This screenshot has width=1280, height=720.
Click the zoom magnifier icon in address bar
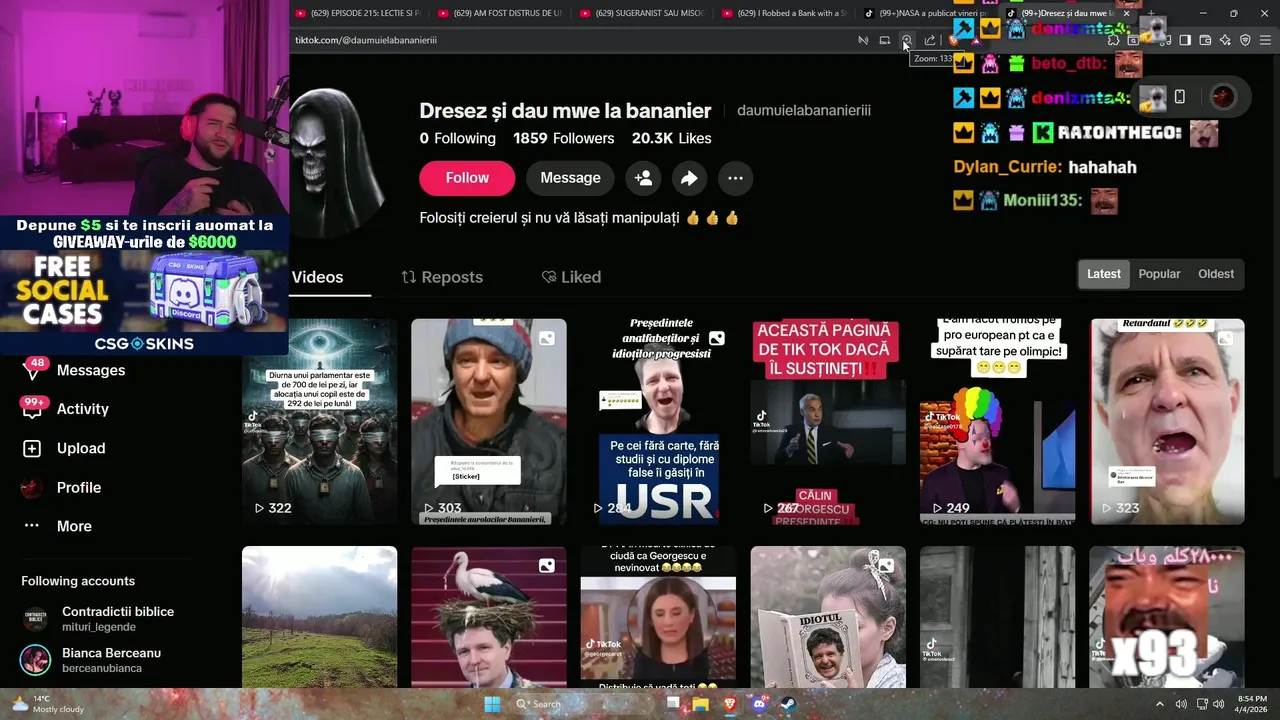pyautogui.click(x=907, y=40)
